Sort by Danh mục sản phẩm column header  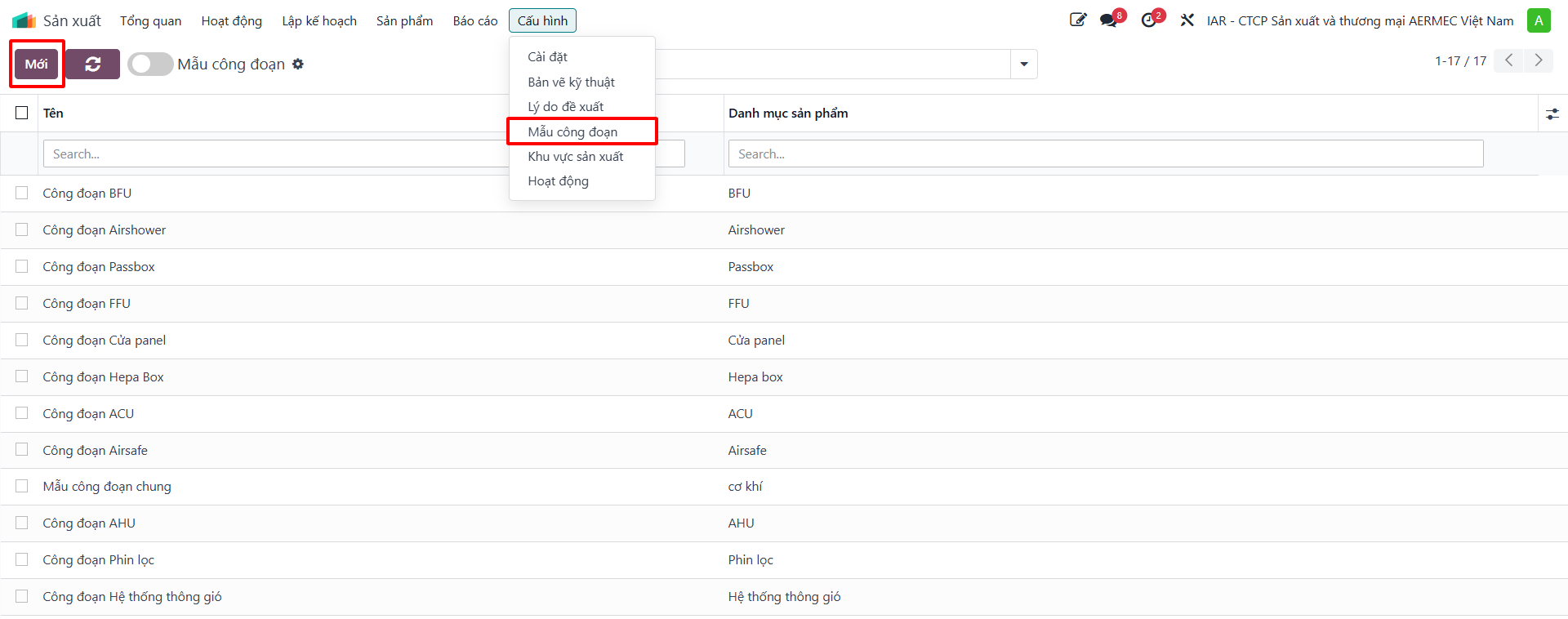[788, 113]
